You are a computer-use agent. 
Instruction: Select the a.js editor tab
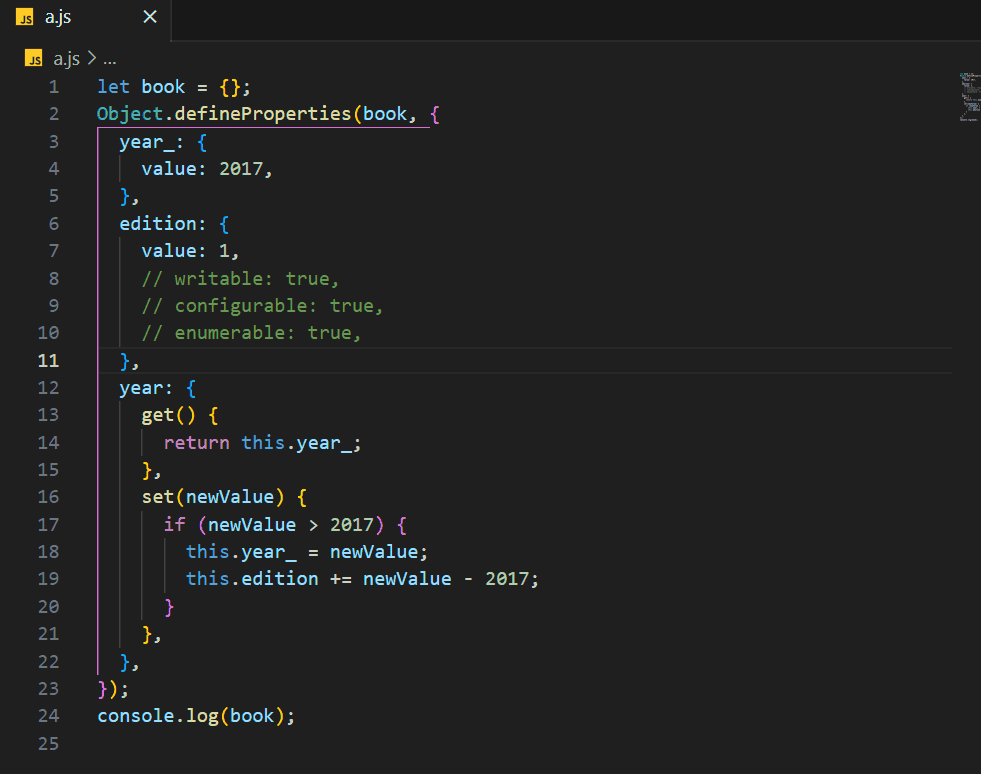tap(85, 18)
